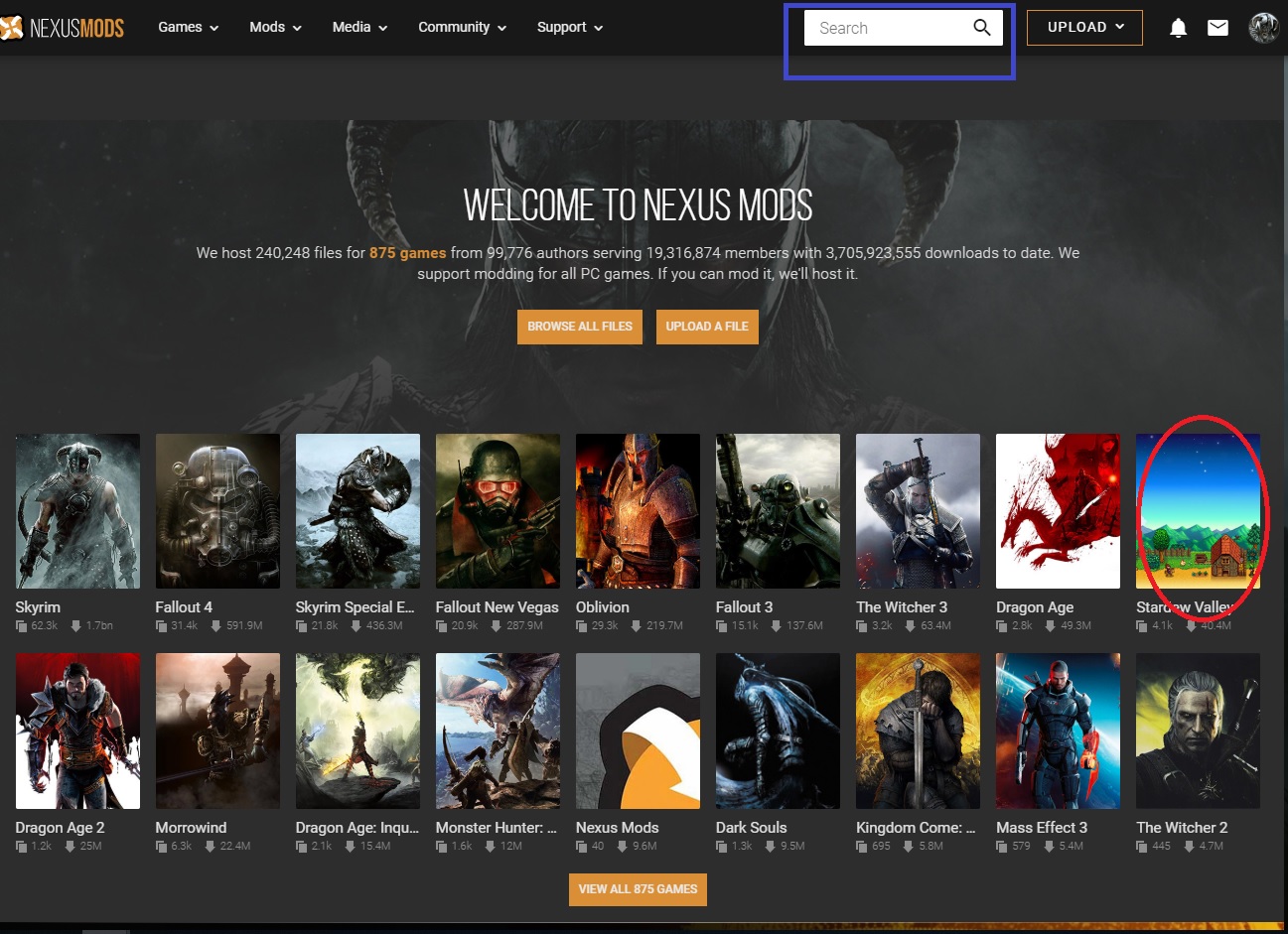
Task: Click Oblivion's downloads arrow icon
Action: 636,626
